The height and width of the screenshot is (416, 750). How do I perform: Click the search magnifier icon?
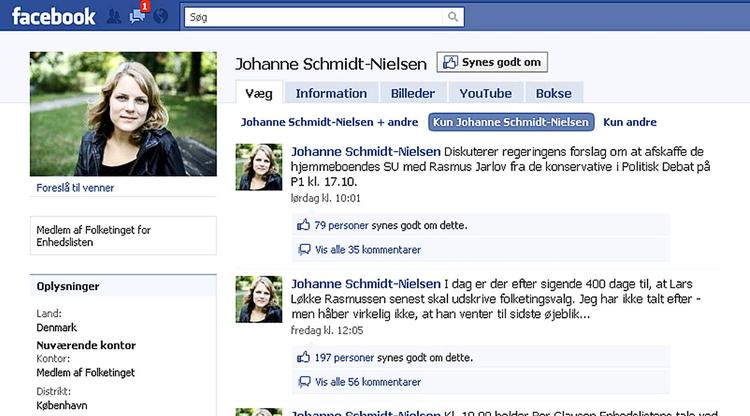[x=452, y=17]
